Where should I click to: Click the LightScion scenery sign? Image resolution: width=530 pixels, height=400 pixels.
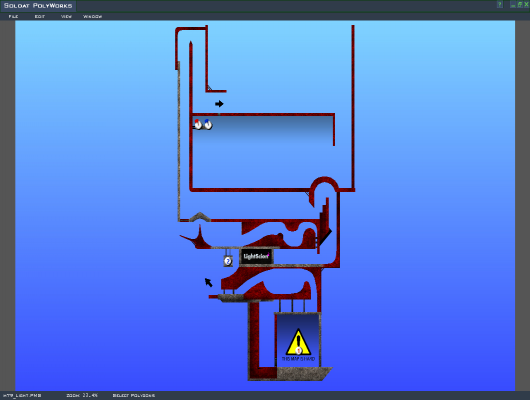pyautogui.click(x=256, y=256)
